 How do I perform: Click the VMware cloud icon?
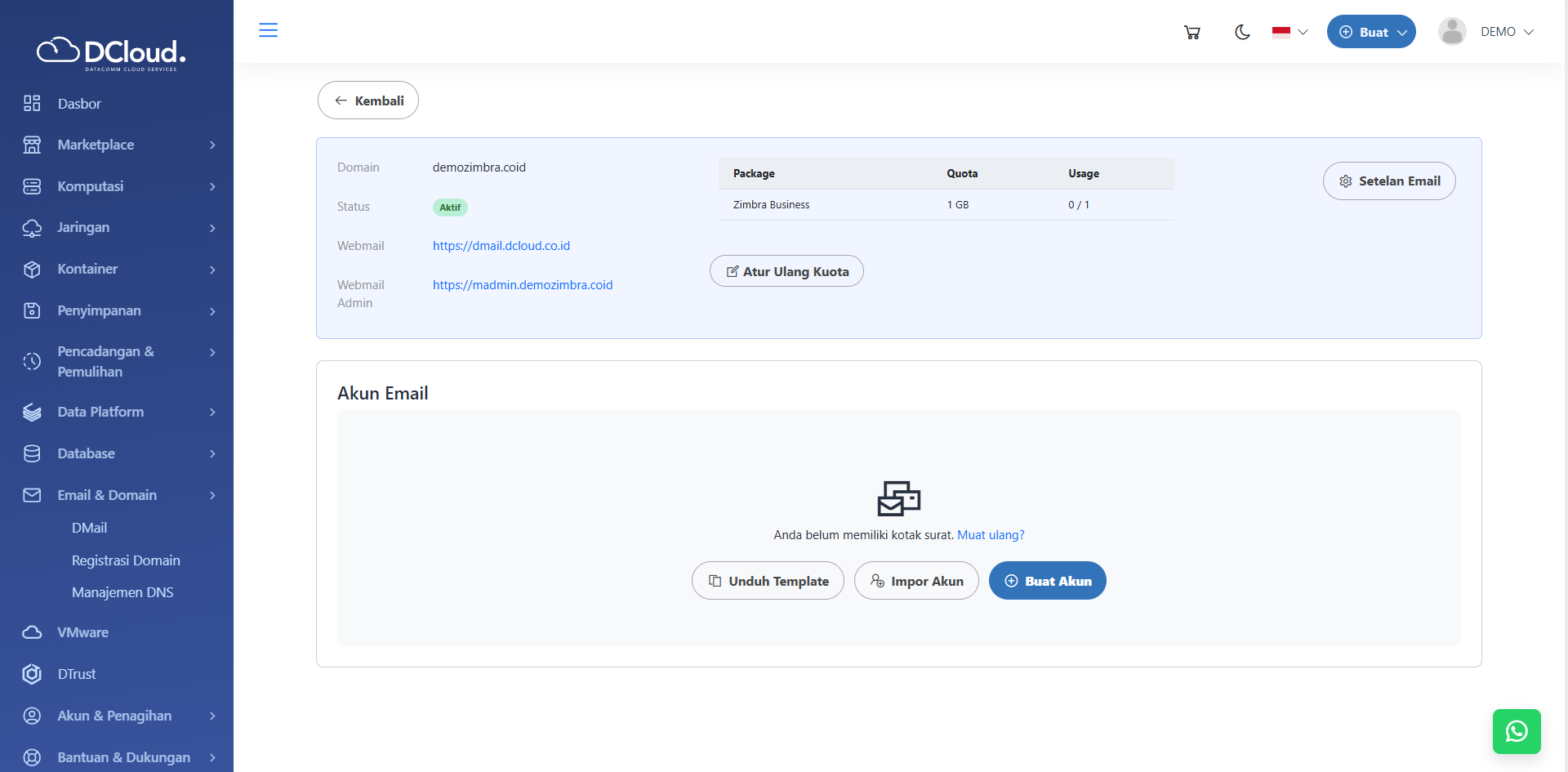[x=32, y=632]
